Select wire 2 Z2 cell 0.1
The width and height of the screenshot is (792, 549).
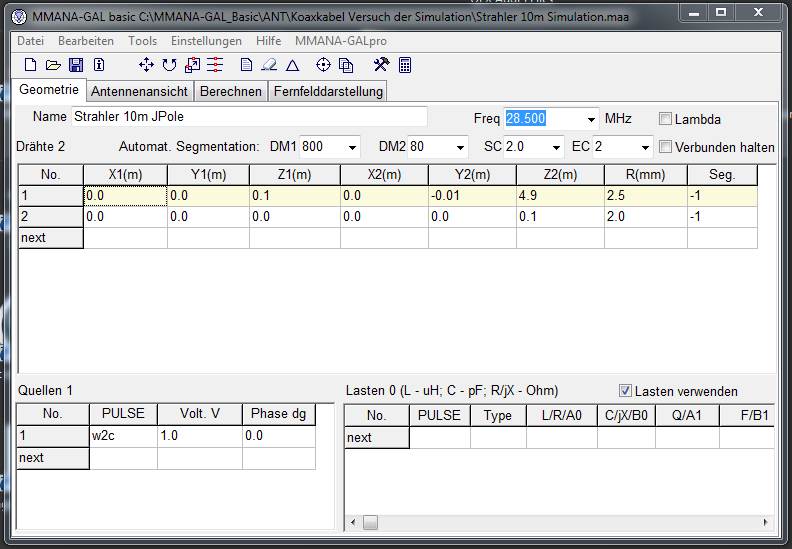(x=560, y=217)
